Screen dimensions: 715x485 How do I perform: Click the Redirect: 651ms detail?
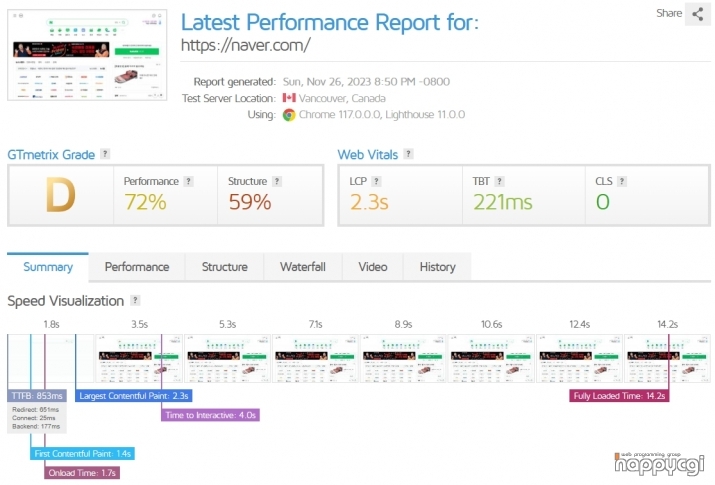coord(36,409)
